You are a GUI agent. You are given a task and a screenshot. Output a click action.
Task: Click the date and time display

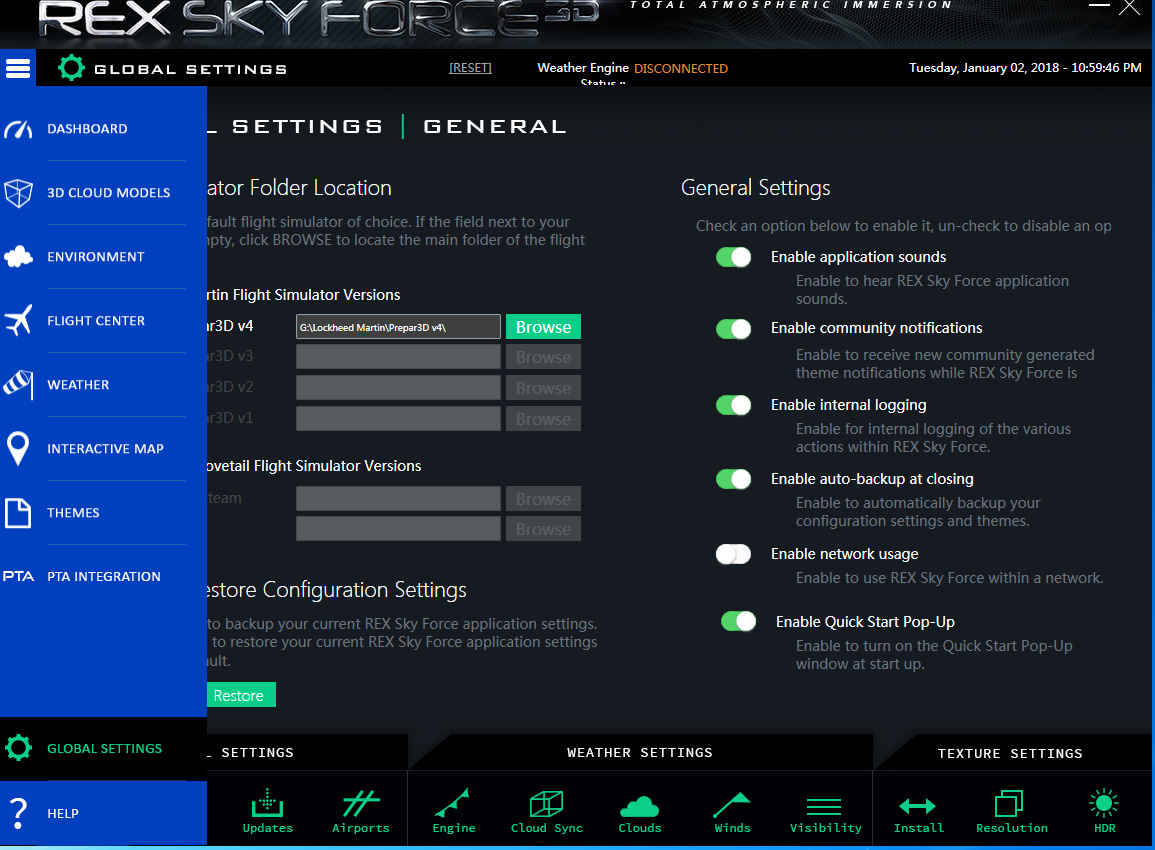(1025, 68)
